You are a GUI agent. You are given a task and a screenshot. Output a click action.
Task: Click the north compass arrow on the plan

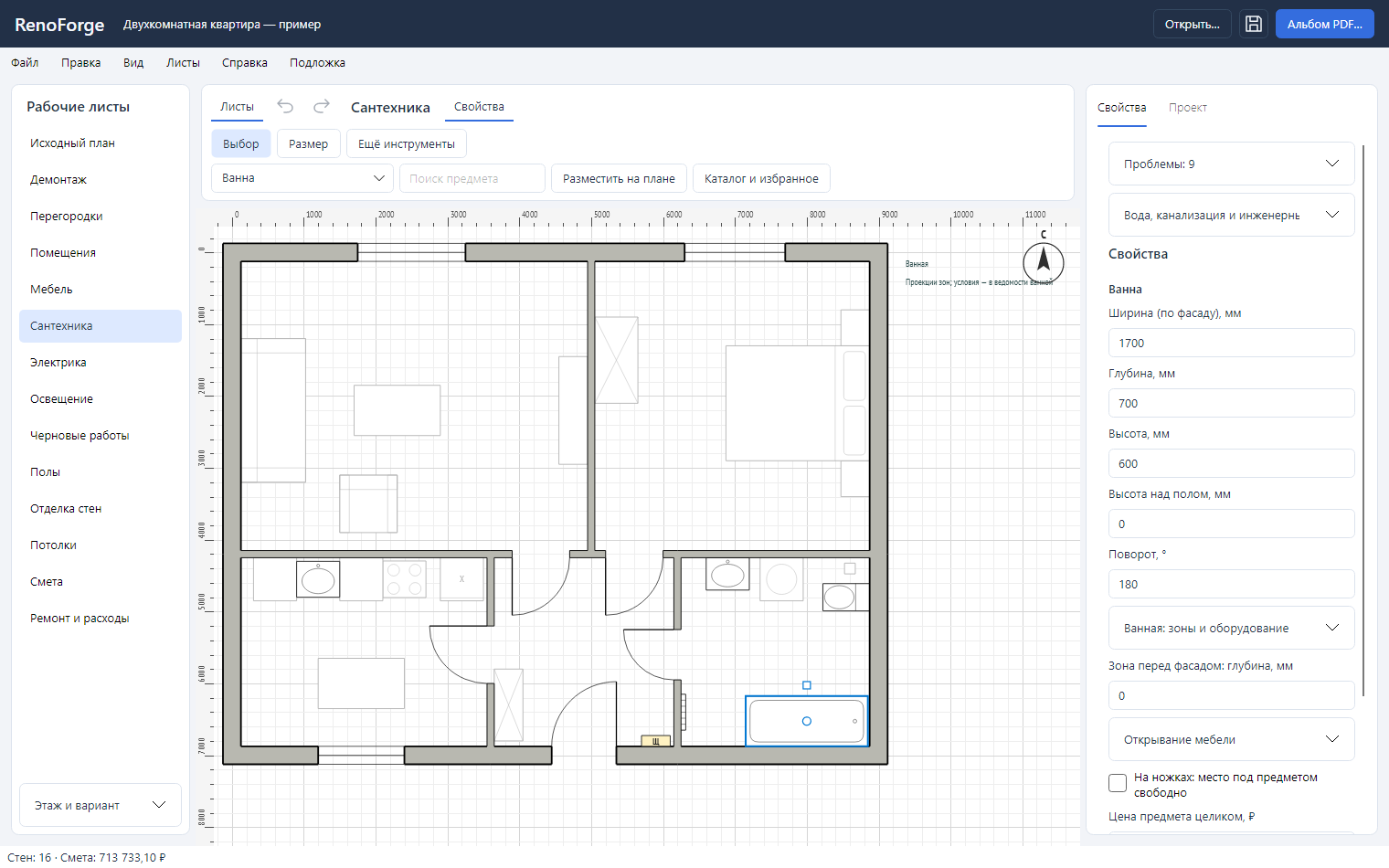pyautogui.click(x=1044, y=261)
